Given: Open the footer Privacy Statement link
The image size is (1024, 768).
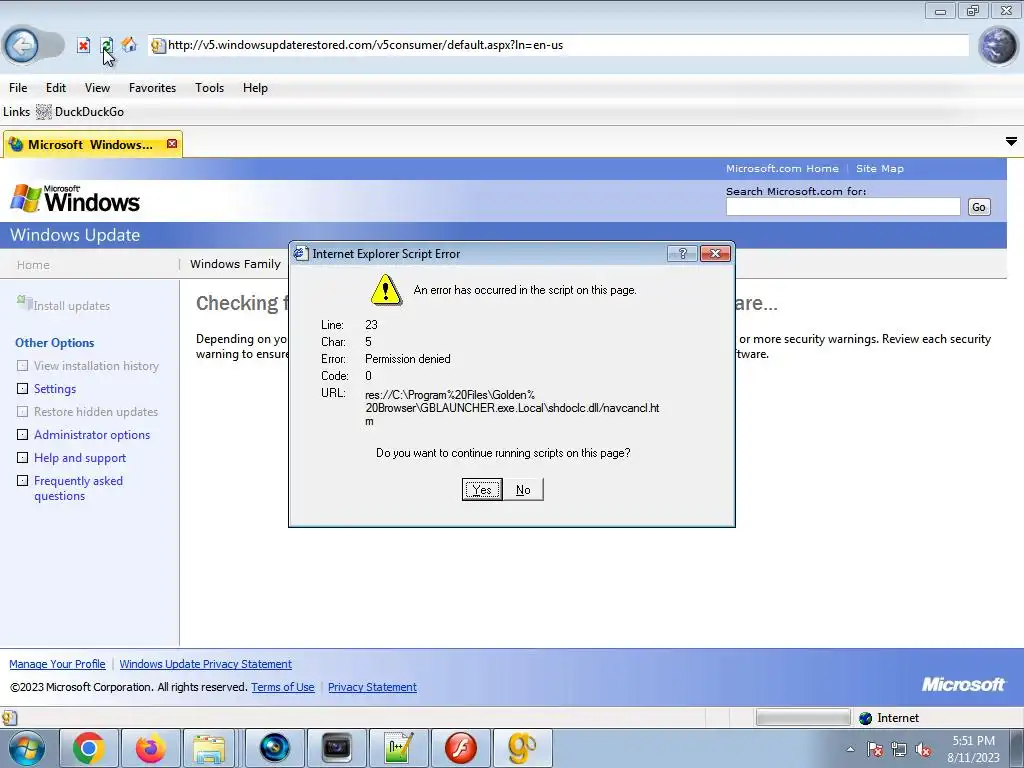Looking at the screenshot, I should (x=372, y=687).
